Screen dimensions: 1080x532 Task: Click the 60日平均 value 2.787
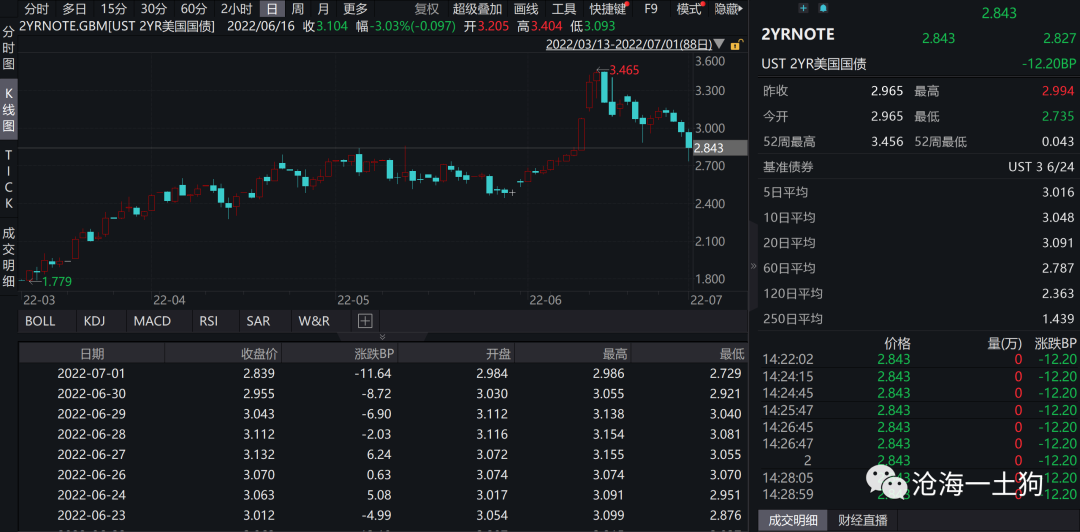(1059, 268)
